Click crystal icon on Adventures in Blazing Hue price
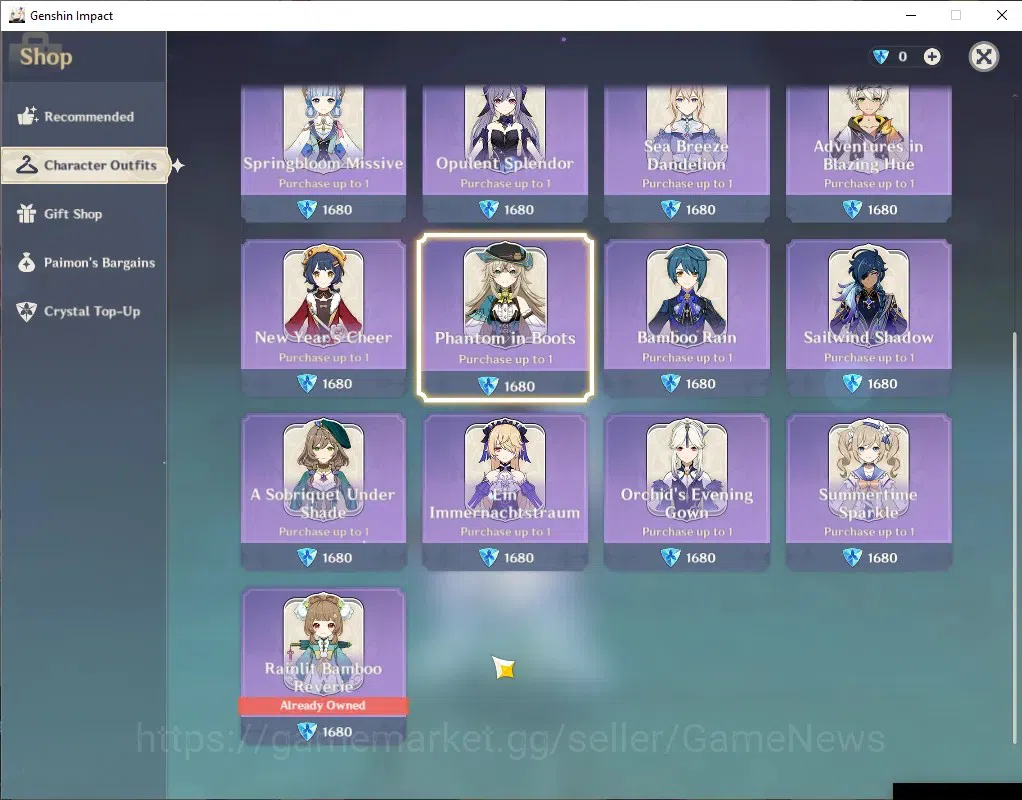This screenshot has height=800, width=1022. click(852, 209)
